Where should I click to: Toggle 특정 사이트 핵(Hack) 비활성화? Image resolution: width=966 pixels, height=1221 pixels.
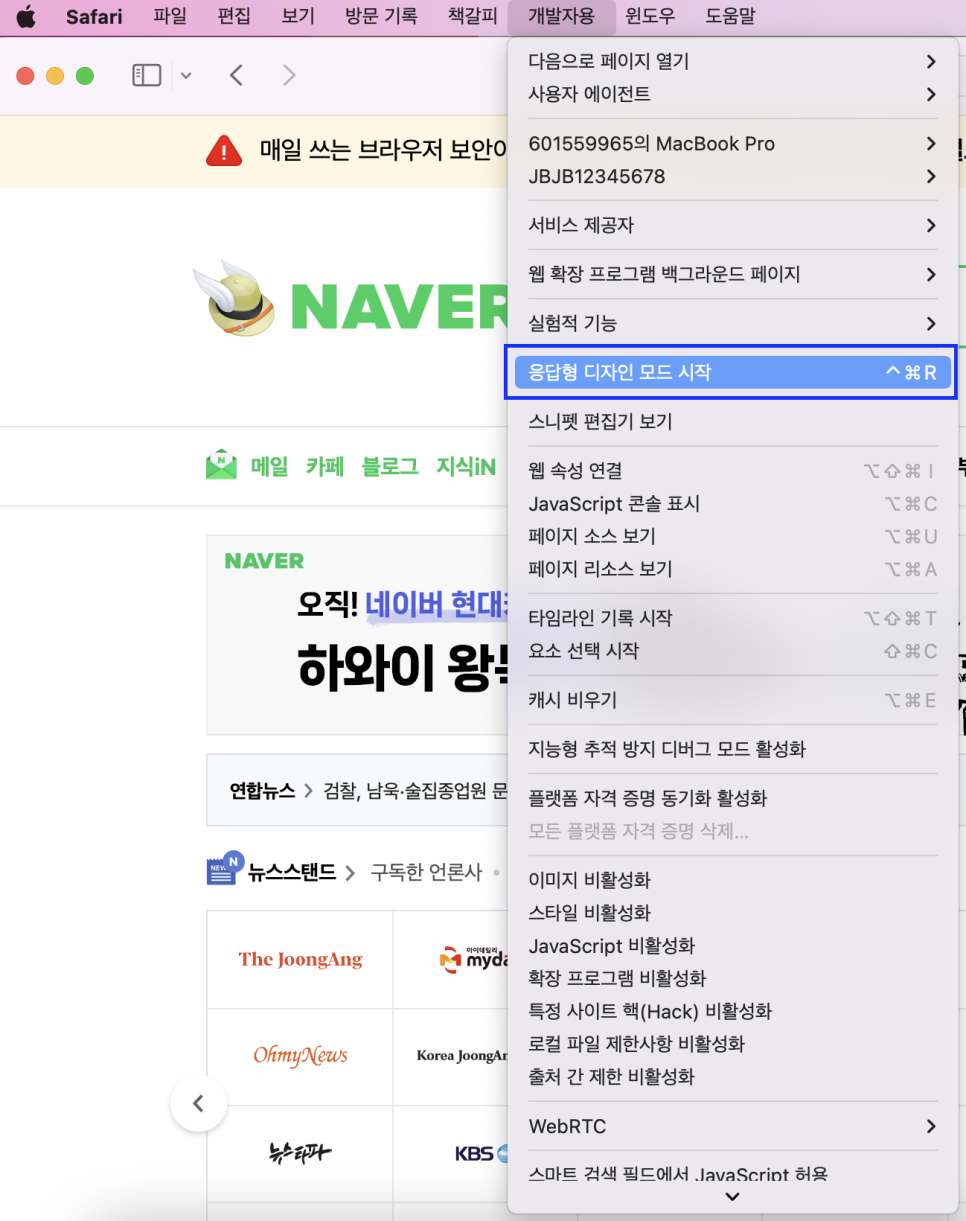coord(732,1012)
